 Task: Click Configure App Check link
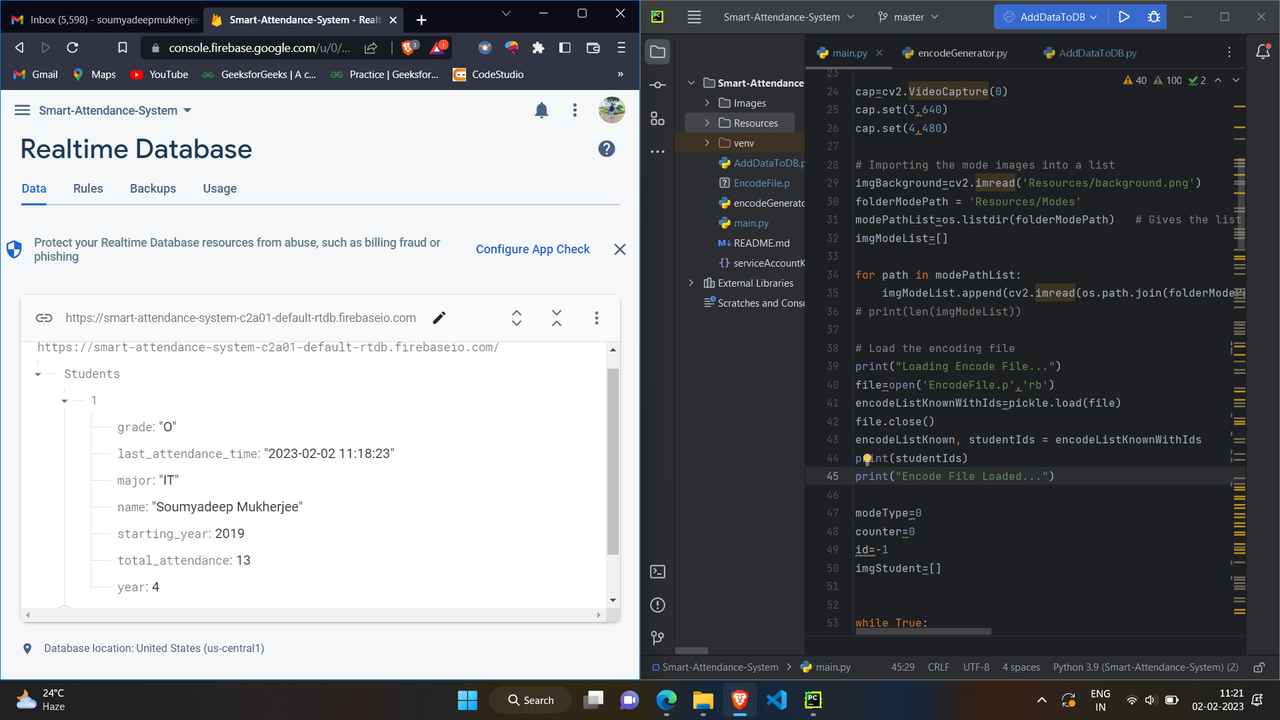tap(533, 249)
